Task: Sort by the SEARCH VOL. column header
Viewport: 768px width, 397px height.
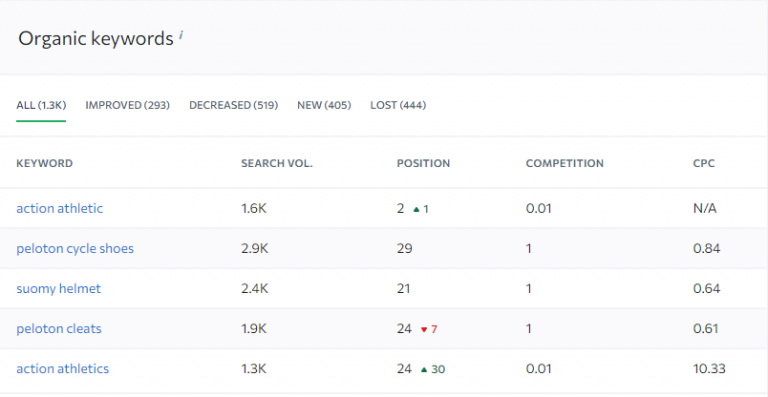Action: pos(277,163)
